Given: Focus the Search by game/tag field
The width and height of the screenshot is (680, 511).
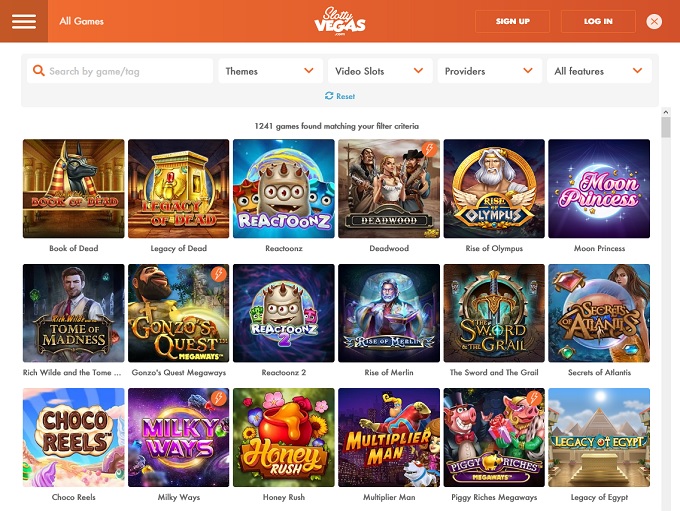Looking at the screenshot, I should [120, 71].
